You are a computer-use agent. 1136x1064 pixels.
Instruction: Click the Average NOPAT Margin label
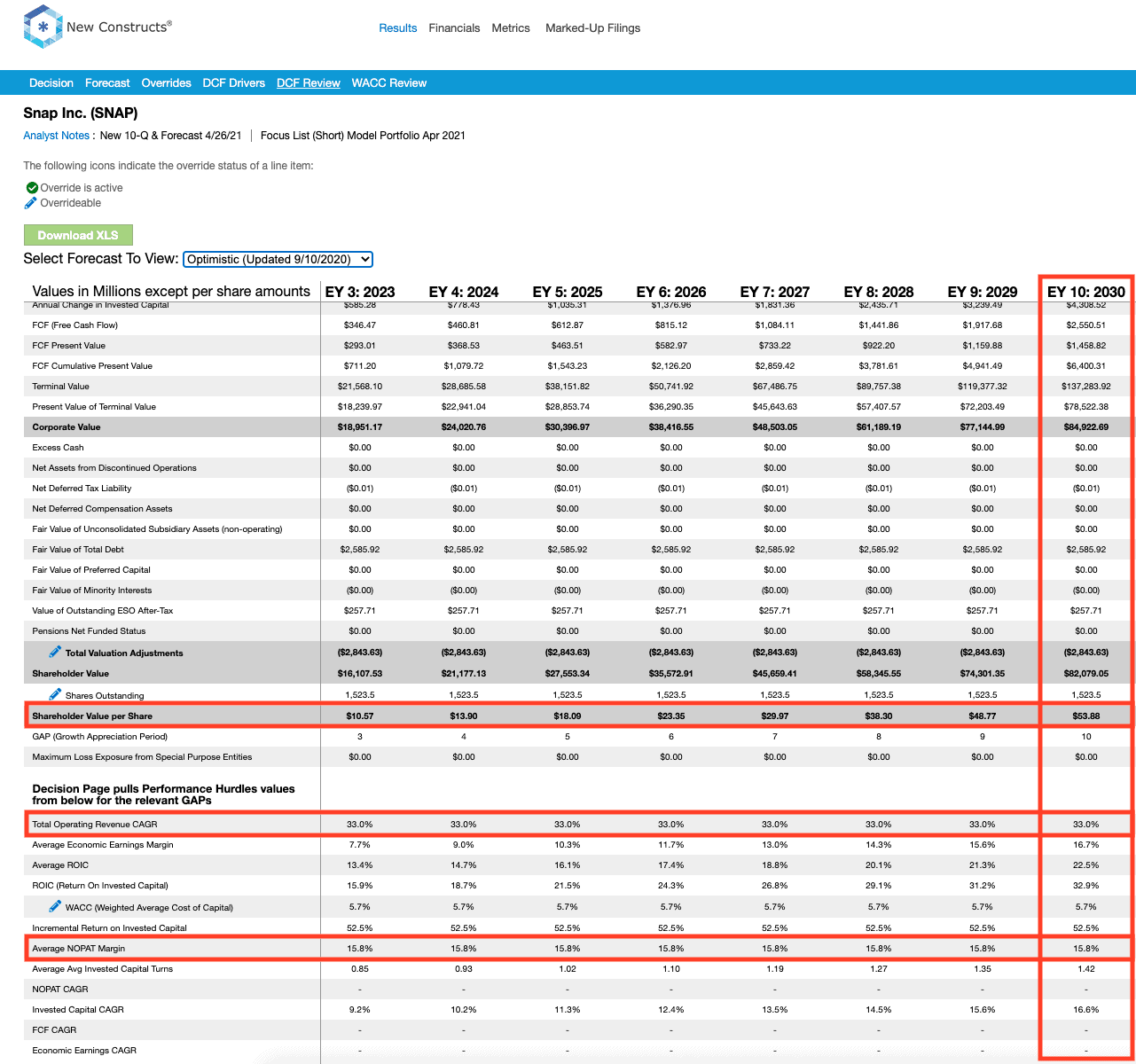pyautogui.click(x=79, y=948)
